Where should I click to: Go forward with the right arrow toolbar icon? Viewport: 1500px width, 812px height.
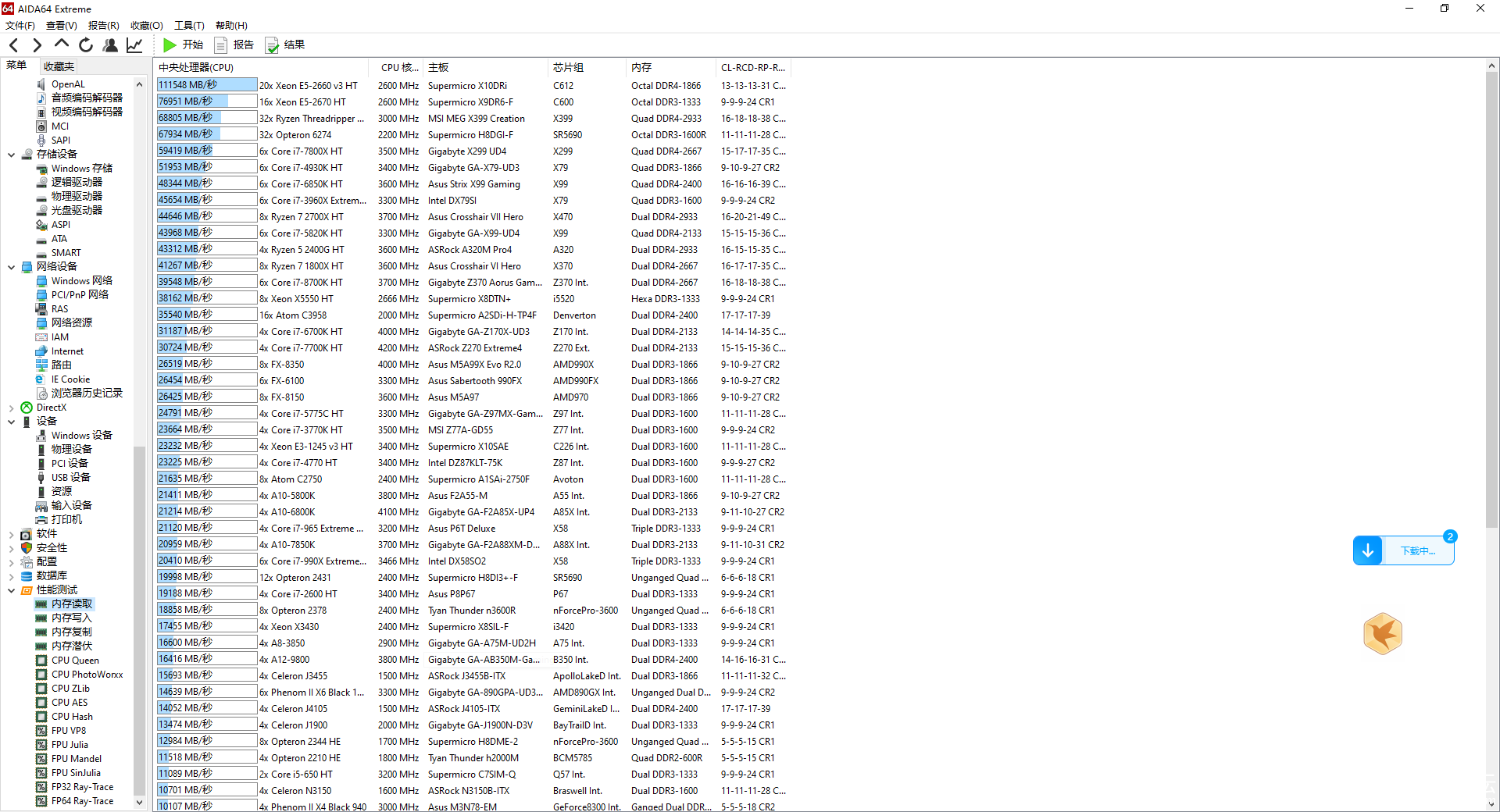pos(37,45)
